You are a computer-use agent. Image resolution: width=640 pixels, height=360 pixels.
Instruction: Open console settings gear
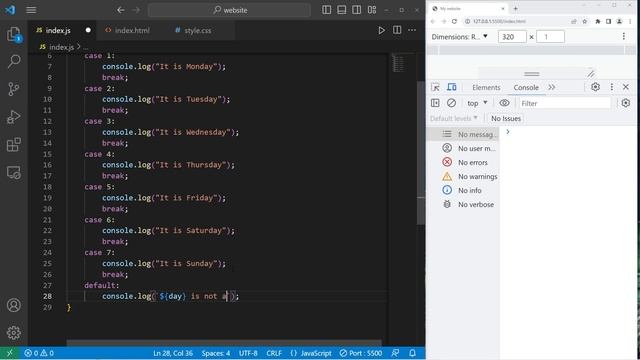(x=626, y=103)
